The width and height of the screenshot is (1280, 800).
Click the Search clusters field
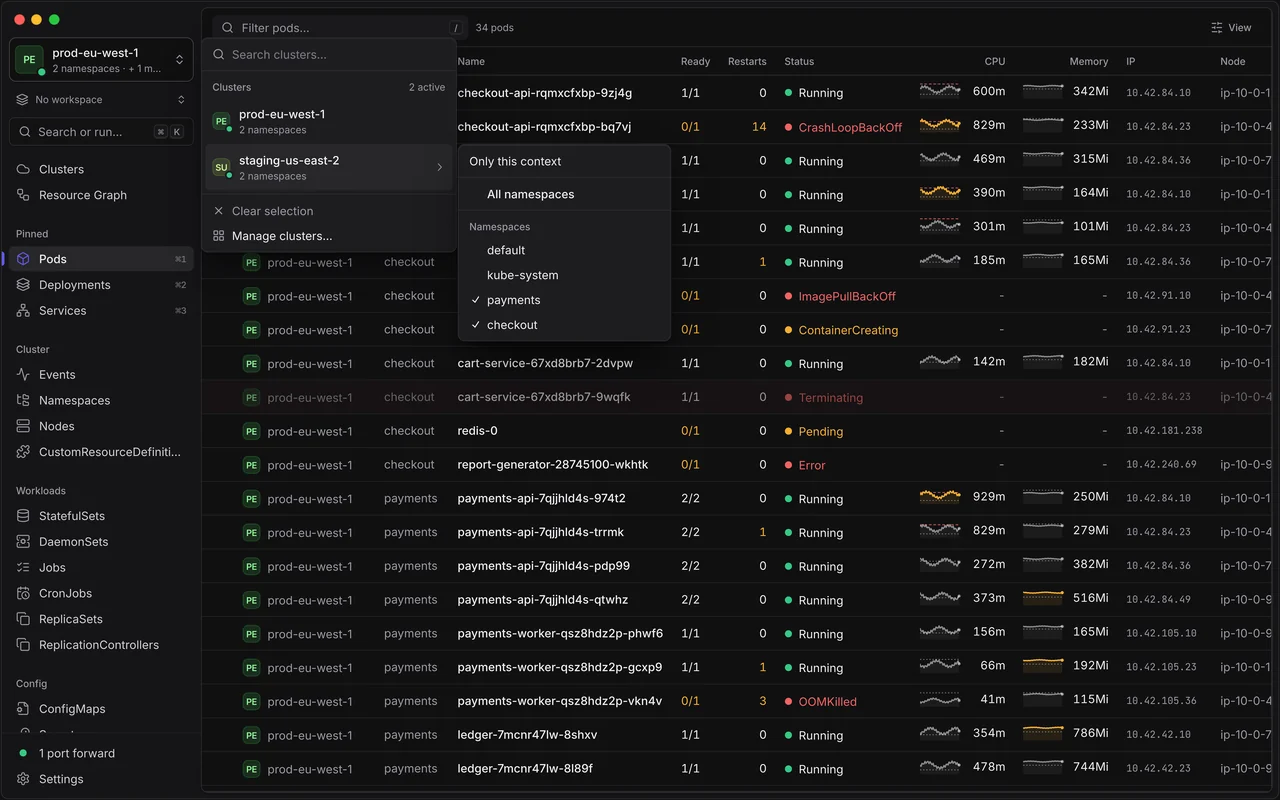(329, 55)
